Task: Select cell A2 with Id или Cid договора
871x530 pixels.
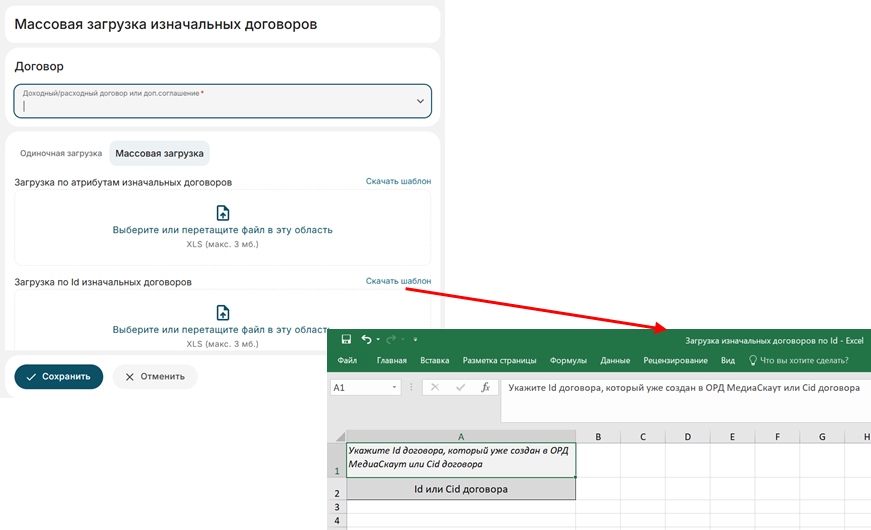Action: coord(460,489)
